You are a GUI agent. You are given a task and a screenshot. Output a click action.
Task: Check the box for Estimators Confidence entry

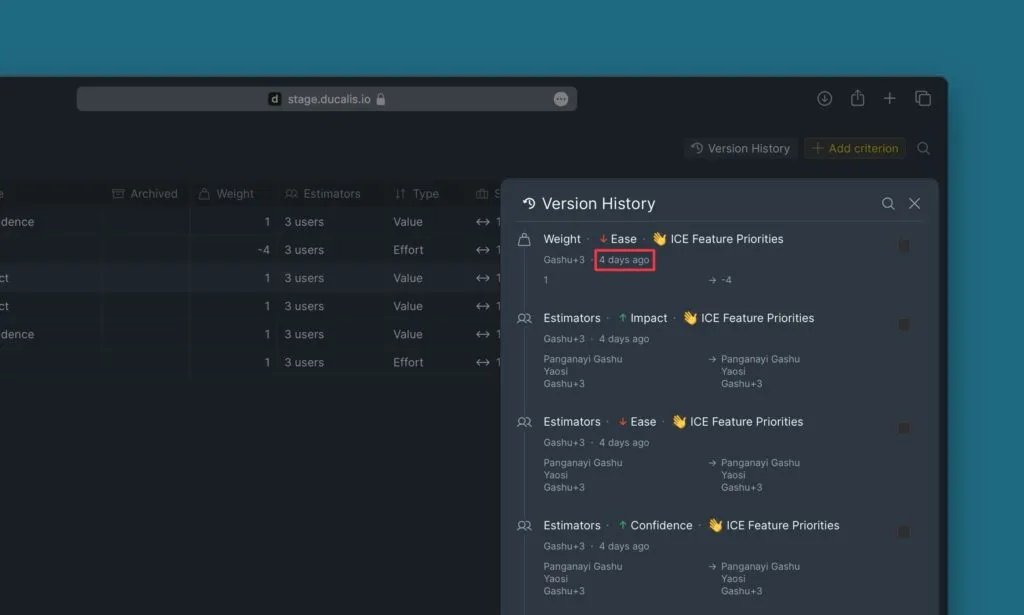(x=904, y=532)
